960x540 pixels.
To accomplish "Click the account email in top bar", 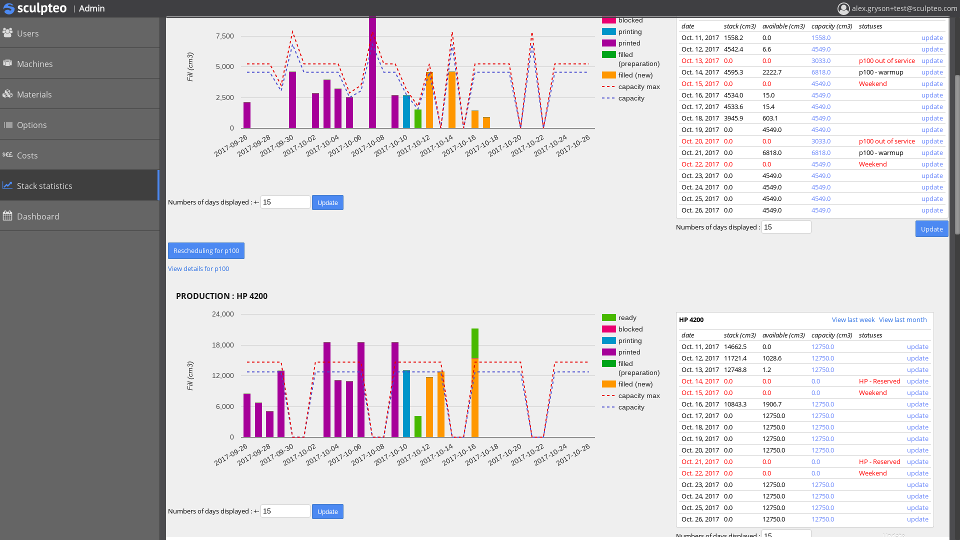I will (904, 9).
